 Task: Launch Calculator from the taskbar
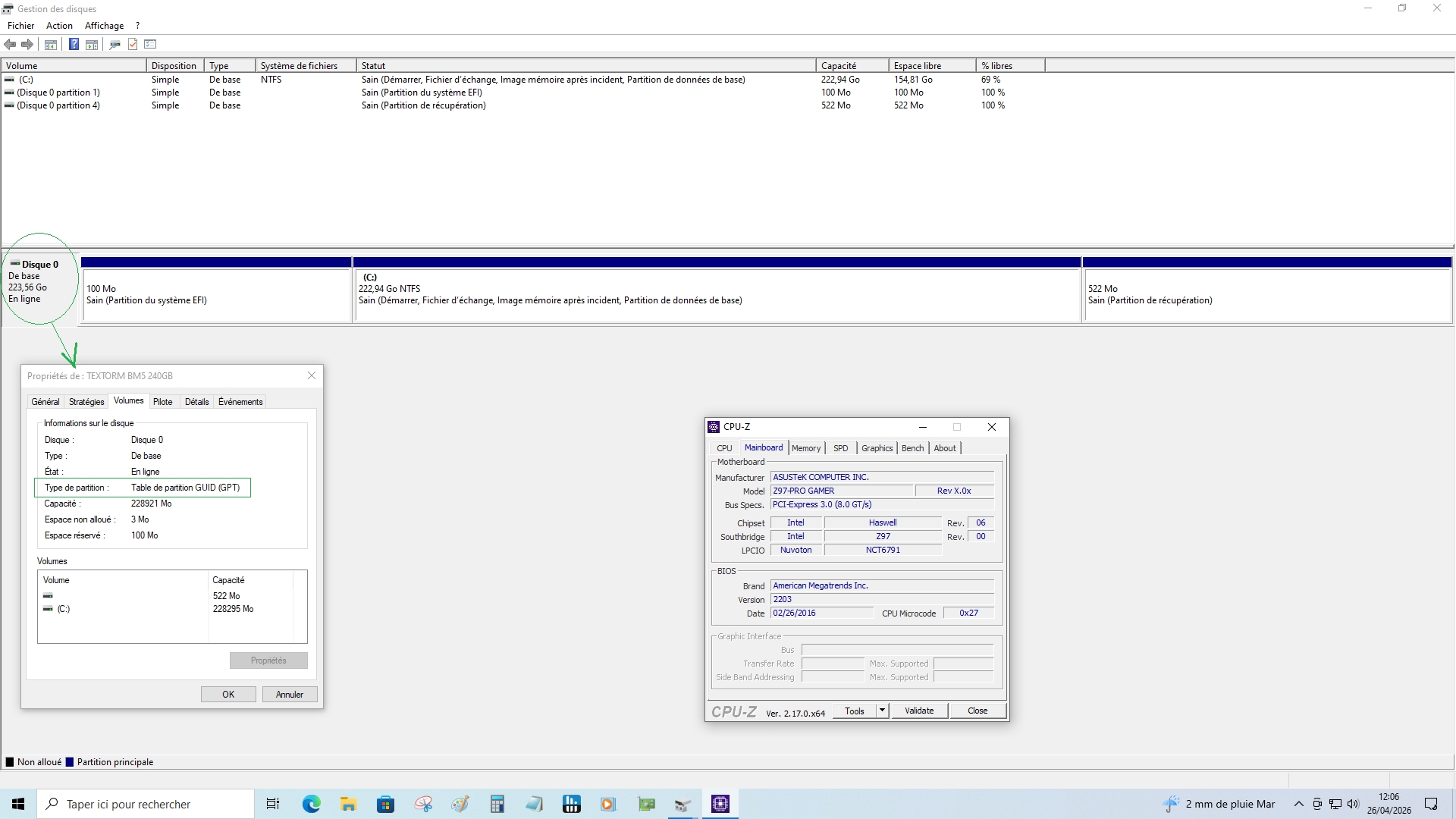497,804
